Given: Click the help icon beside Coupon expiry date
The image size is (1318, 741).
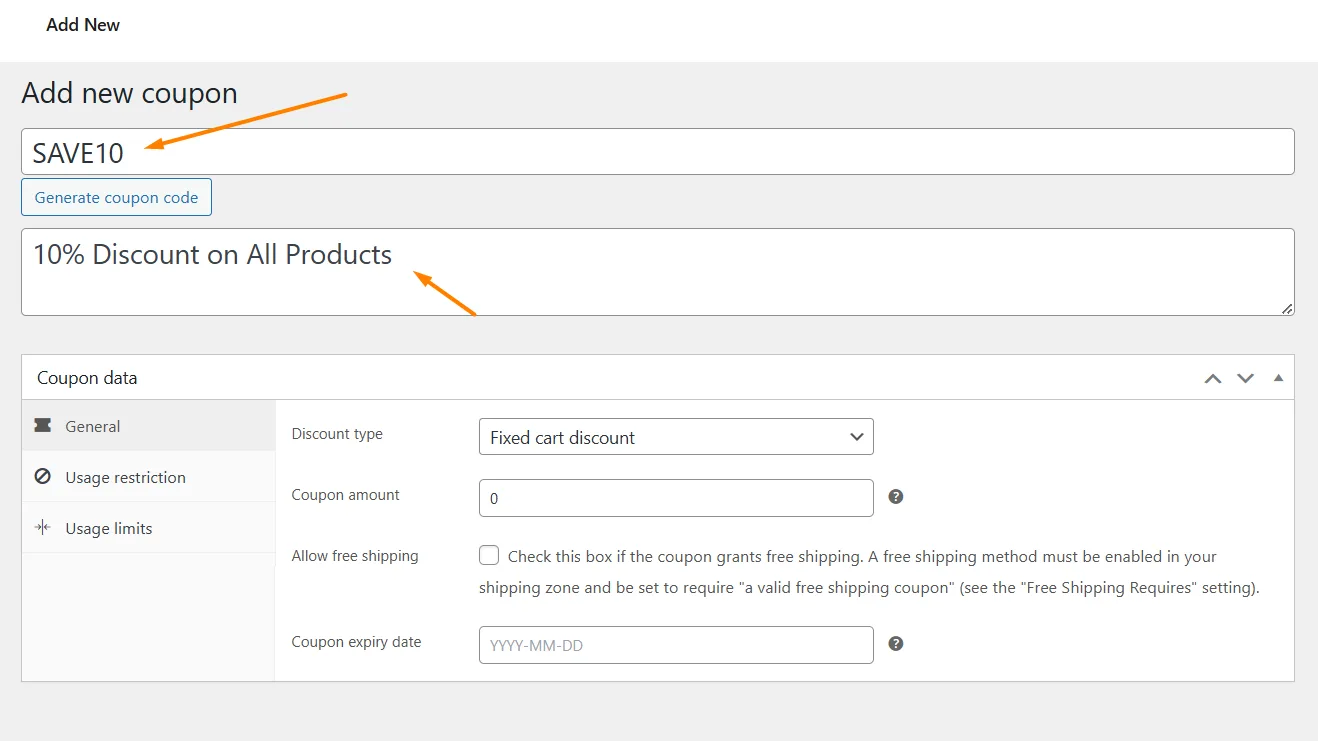Looking at the screenshot, I should [x=896, y=643].
